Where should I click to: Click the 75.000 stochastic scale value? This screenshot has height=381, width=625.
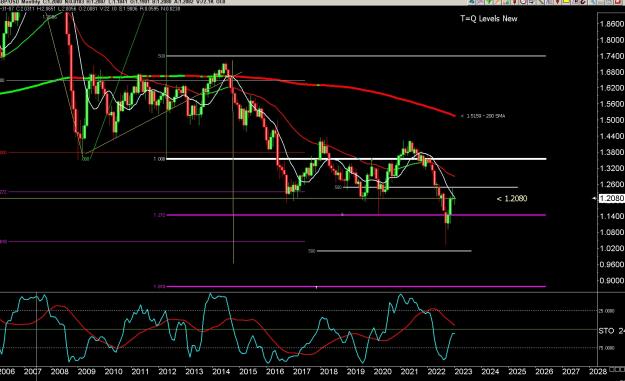coord(607,348)
